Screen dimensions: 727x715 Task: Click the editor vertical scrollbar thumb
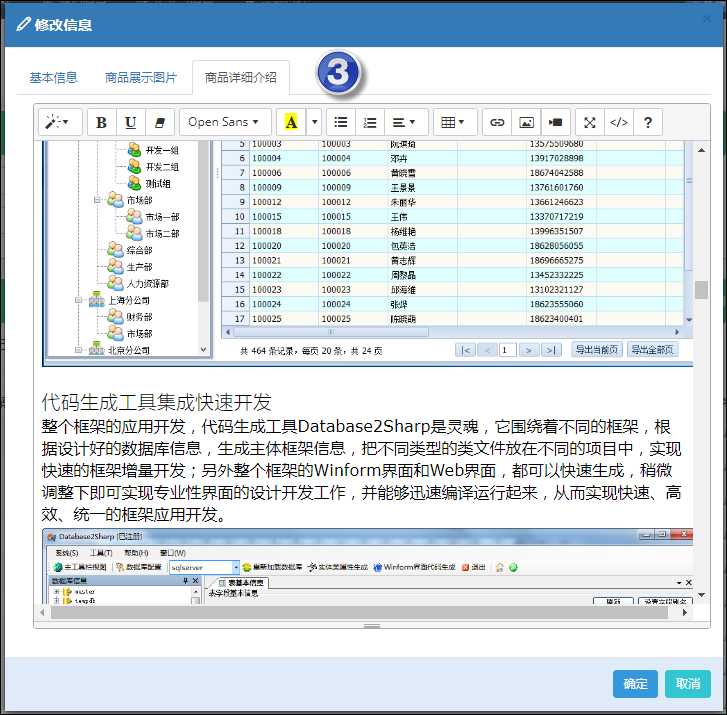pos(701,290)
